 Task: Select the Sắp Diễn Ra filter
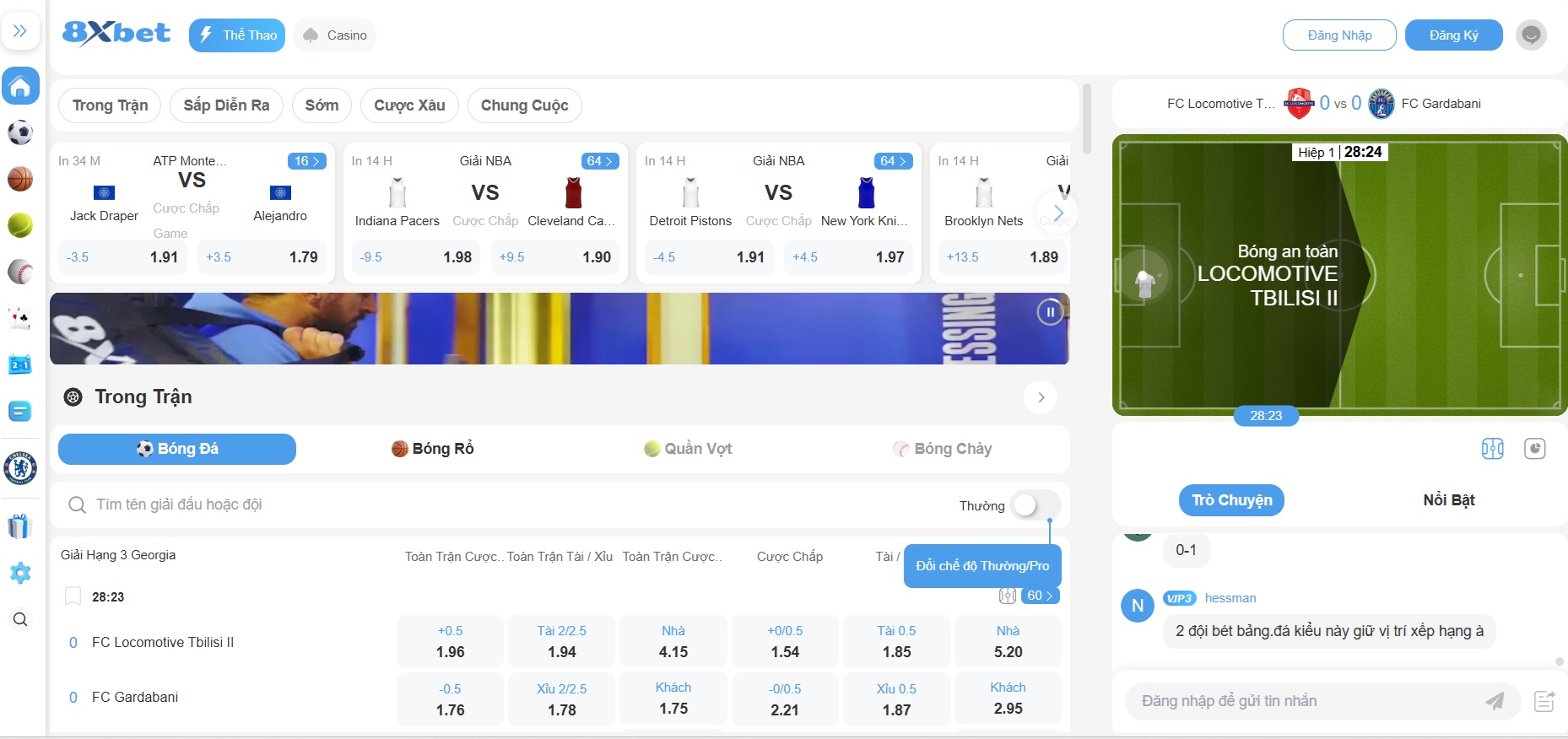(x=226, y=105)
